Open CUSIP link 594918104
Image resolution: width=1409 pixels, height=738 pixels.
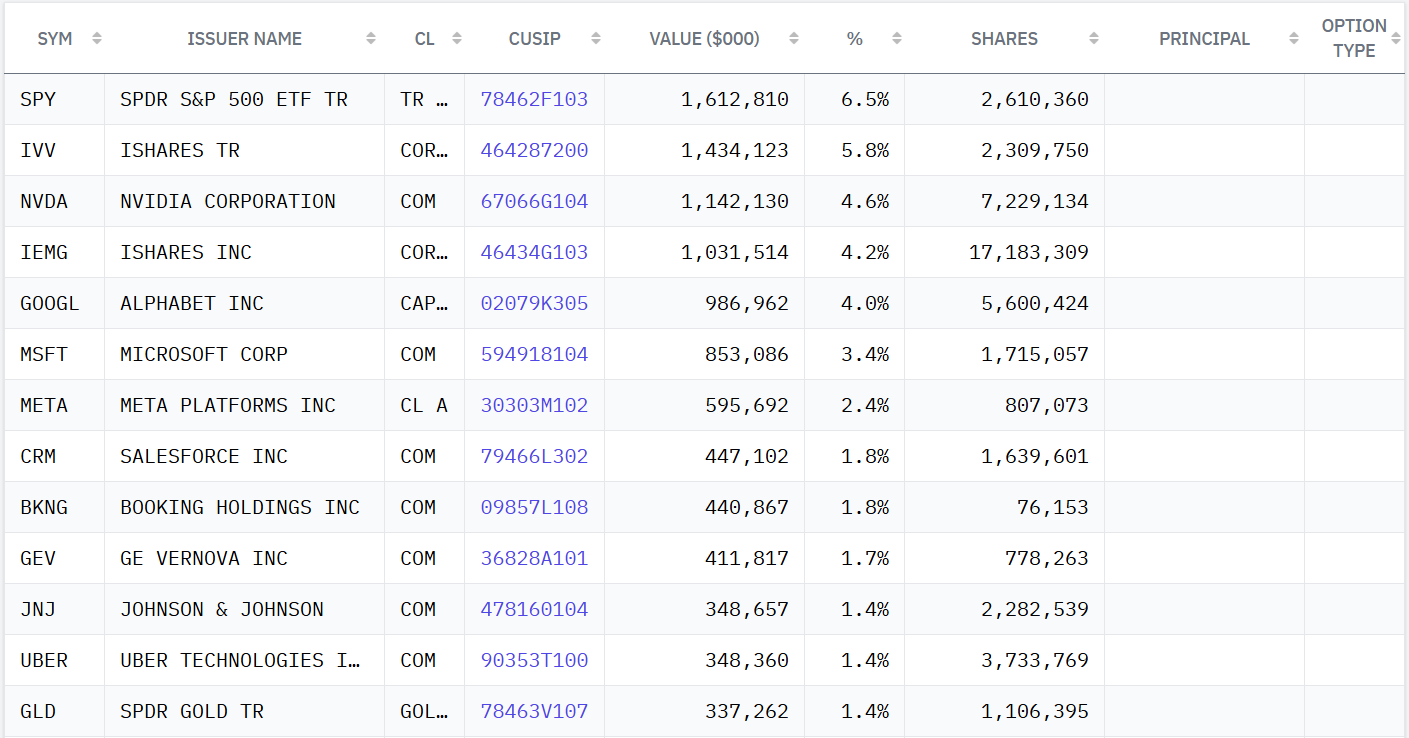[534, 354]
